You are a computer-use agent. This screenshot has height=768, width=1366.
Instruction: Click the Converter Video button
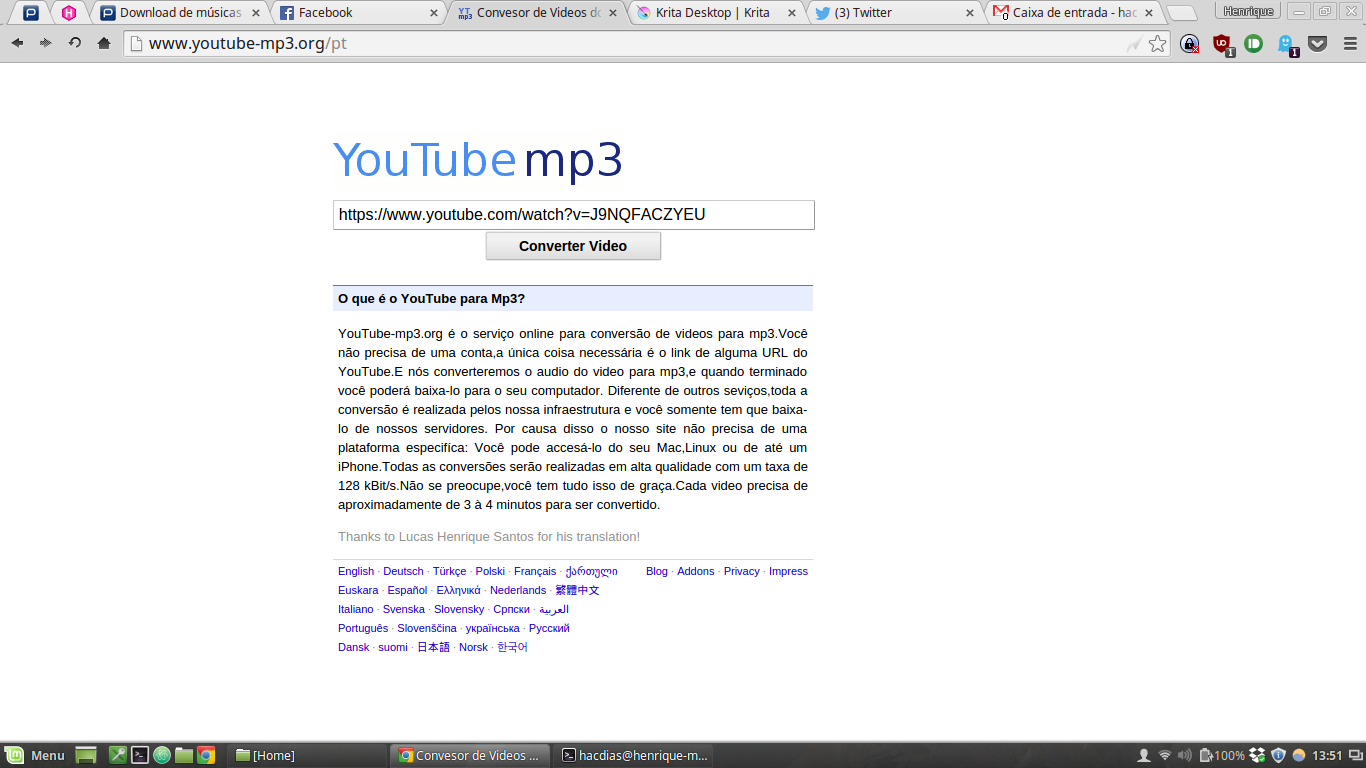coord(573,246)
